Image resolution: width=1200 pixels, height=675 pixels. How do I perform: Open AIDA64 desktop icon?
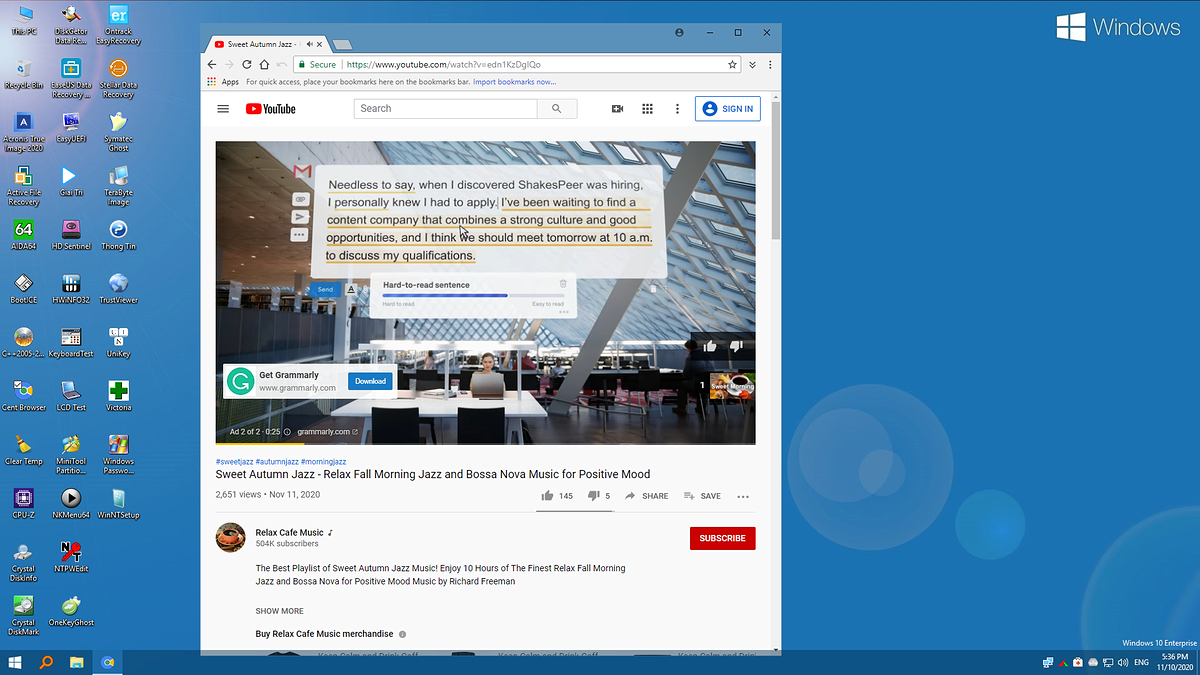pyautogui.click(x=24, y=235)
